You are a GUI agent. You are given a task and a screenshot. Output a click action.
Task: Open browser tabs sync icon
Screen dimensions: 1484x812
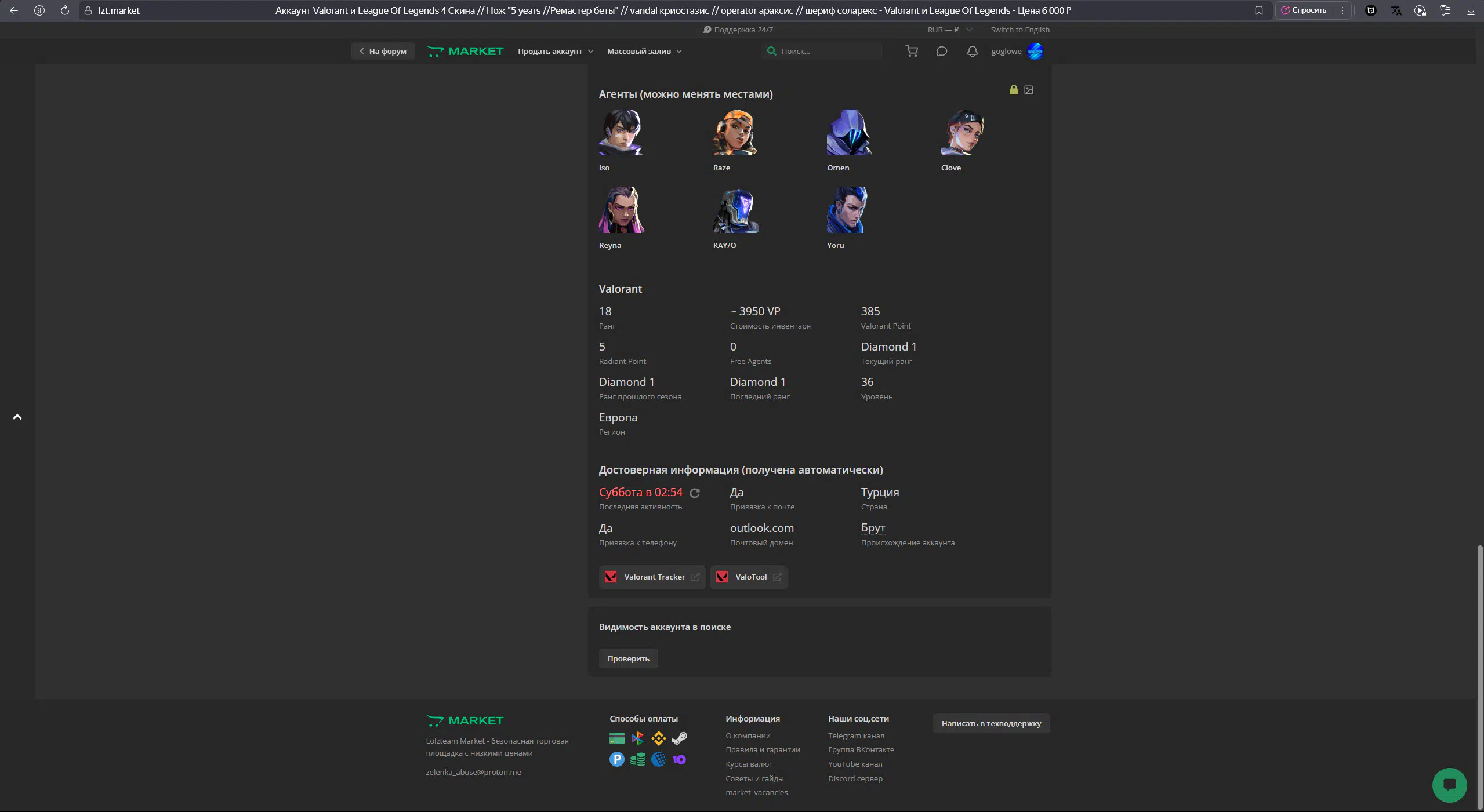click(x=1445, y=10)
